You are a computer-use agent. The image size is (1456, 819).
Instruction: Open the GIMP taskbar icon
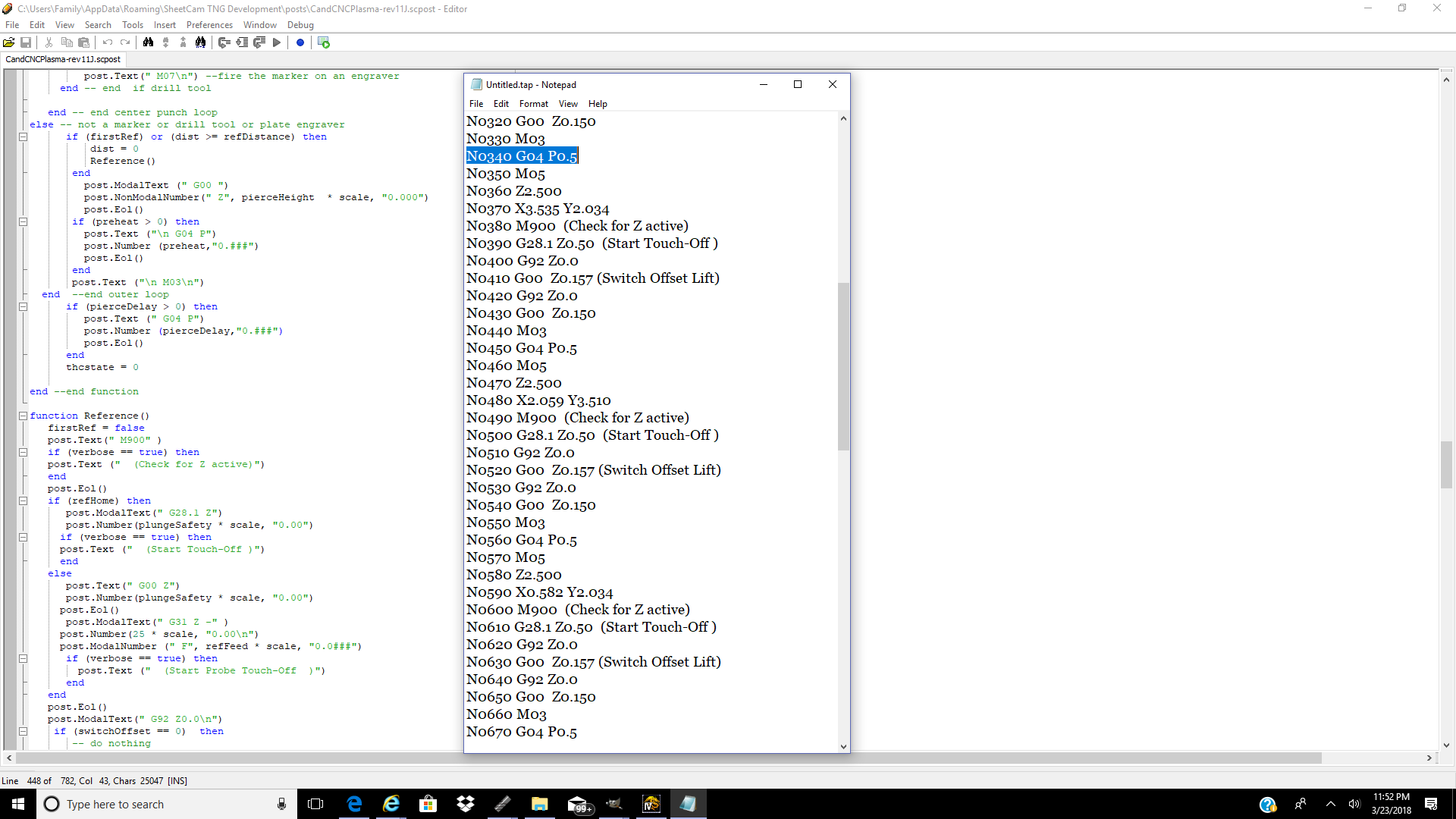pos(614,804)
